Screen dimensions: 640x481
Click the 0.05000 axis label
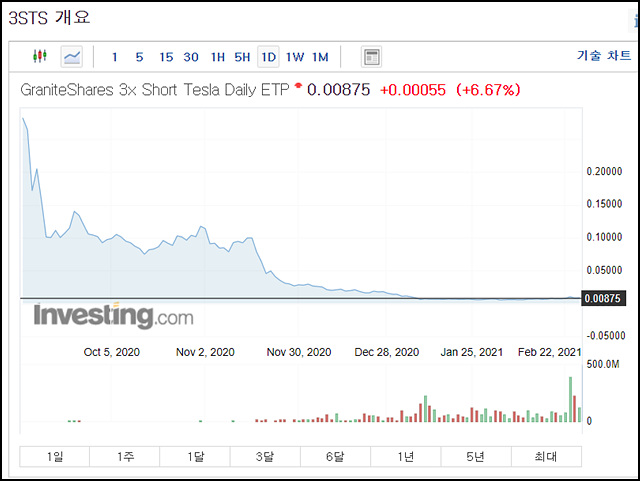(604, 270)
